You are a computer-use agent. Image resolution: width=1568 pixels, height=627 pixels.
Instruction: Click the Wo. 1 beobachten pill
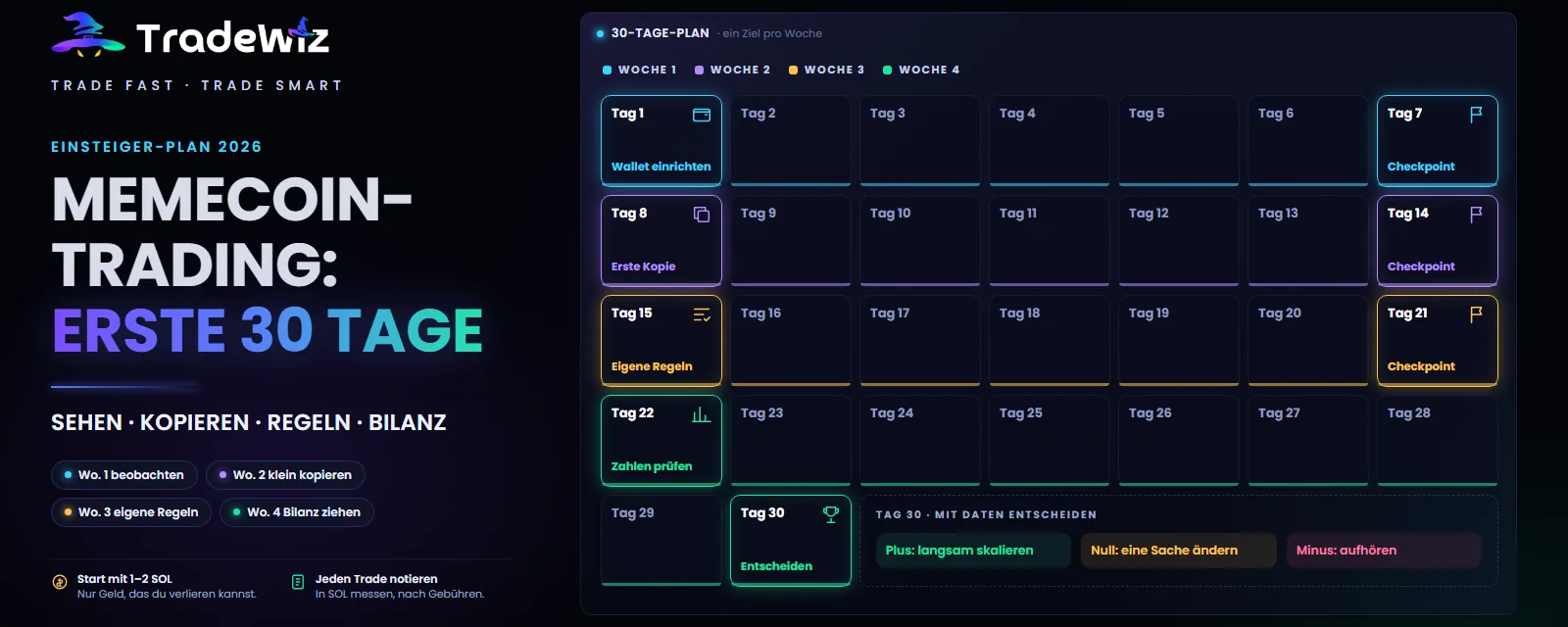124,475
